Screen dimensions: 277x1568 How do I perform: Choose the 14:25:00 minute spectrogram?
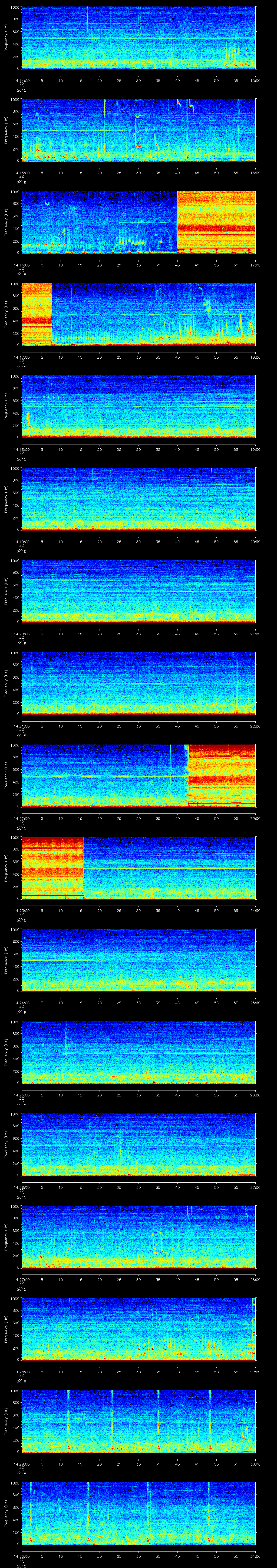pyautogui.click(x=138, y=1052)
